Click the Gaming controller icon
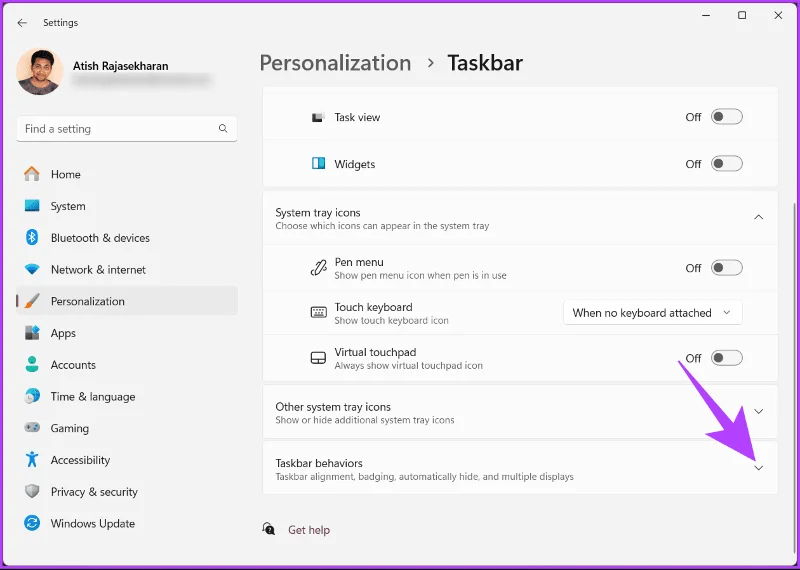The width and height of the screenshot is (800, 570). (32, 428)
